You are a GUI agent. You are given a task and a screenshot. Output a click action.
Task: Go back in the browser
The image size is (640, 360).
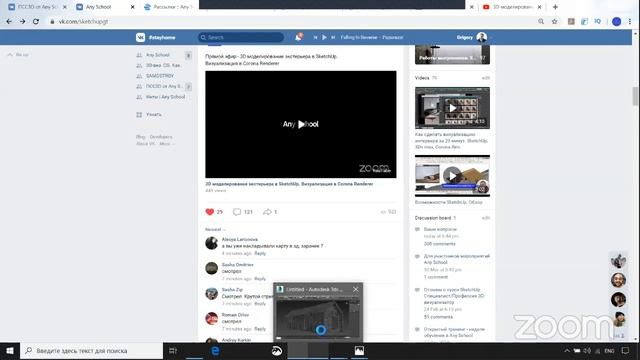[x=9, y=21]
